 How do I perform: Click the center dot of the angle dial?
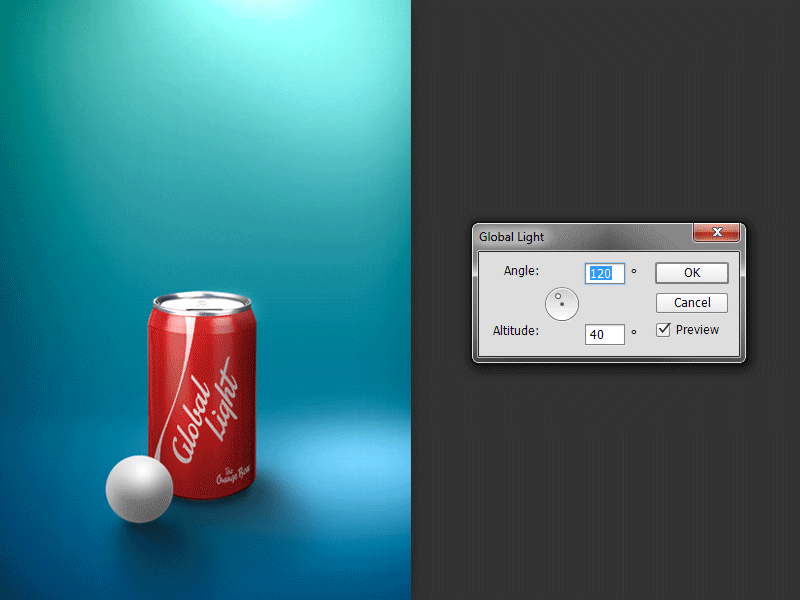tap(563, 304)
